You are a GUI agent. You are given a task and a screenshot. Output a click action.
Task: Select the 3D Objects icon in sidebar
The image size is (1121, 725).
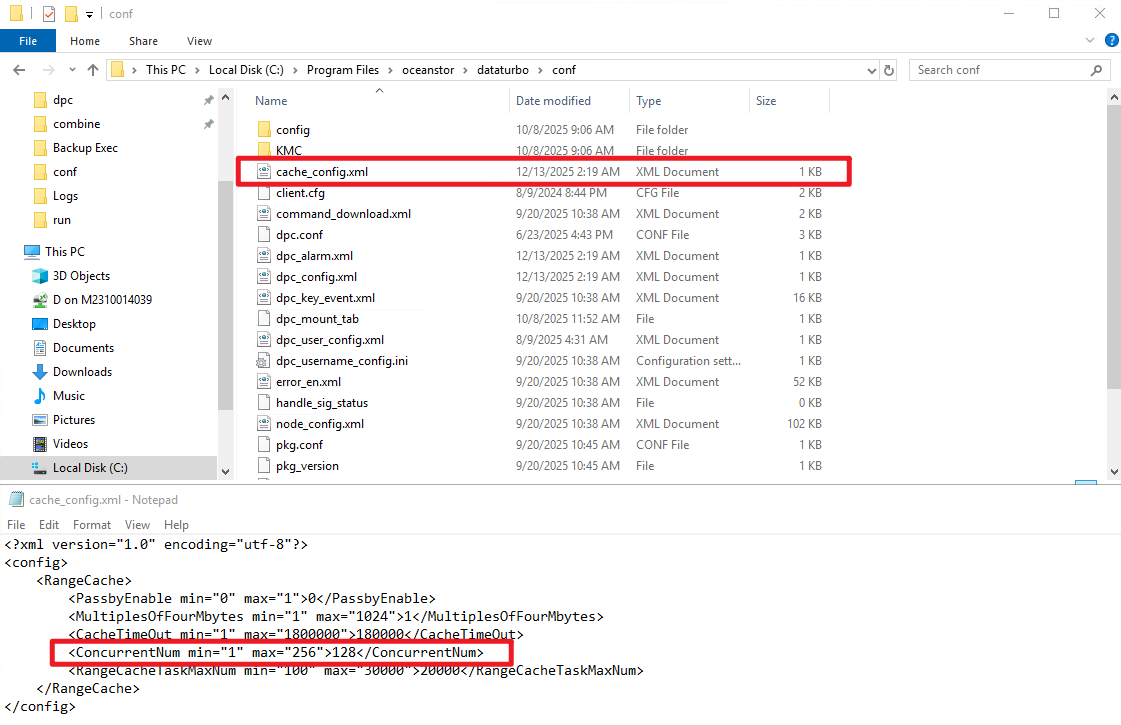pos(40,276)
